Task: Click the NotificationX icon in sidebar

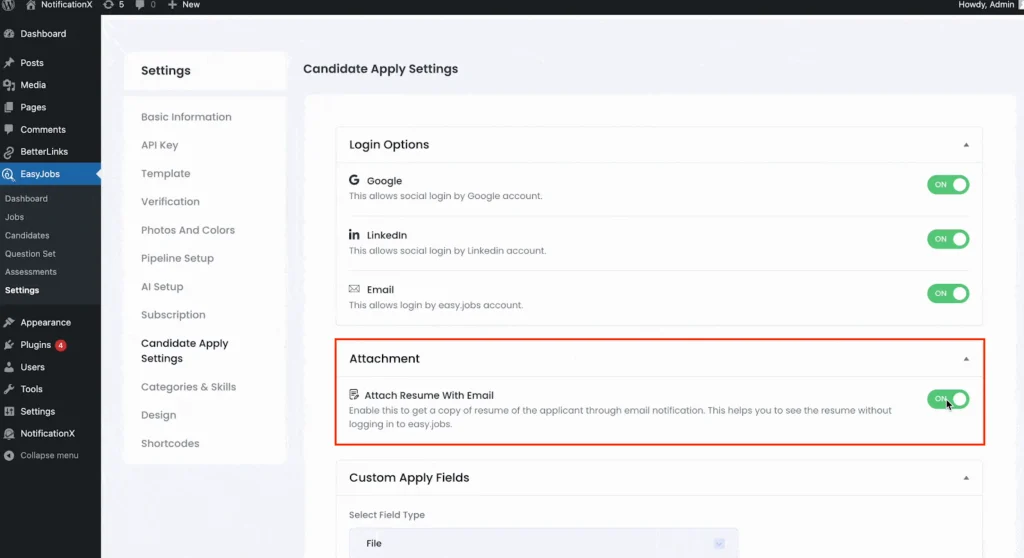Action: (9, 433)
